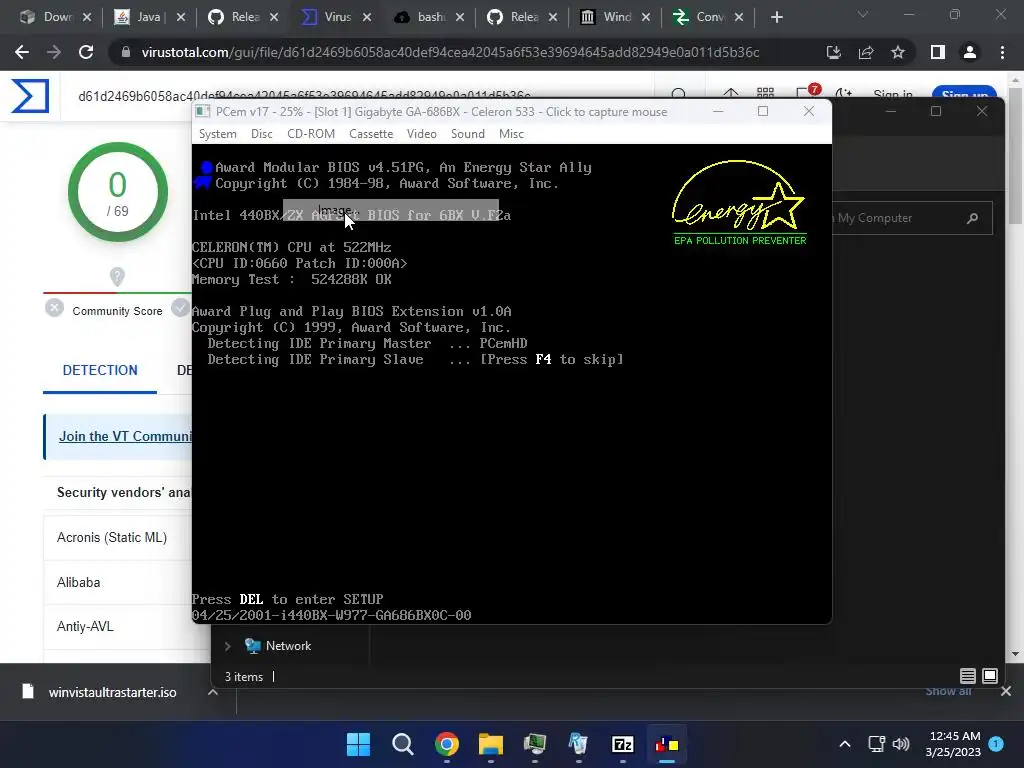Image resolution: width=1024 pixels, height=768 pixels.
Task: Open the Video menu in PCem
Action: coord(421,134)
